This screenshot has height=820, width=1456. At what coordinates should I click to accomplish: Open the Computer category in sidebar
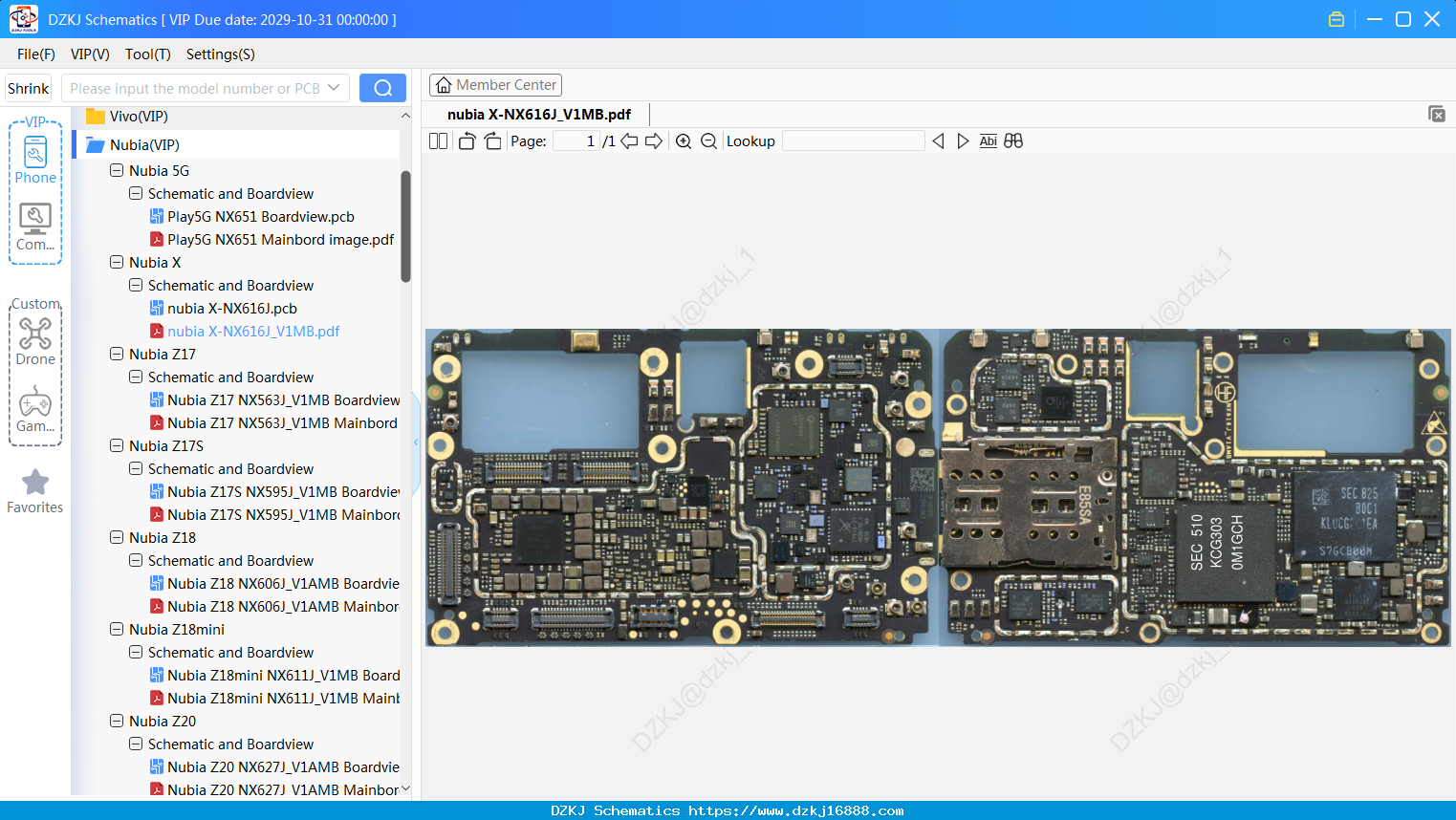point(35,227)
